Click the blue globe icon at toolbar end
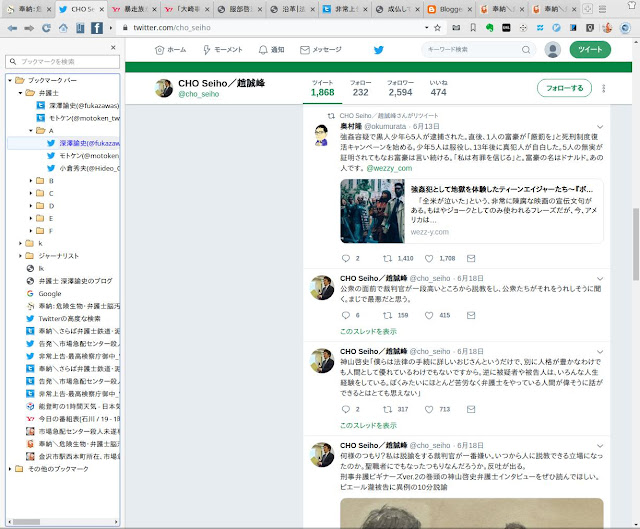The width and height of the screenshot is (640, 529). tap(625, 28)
